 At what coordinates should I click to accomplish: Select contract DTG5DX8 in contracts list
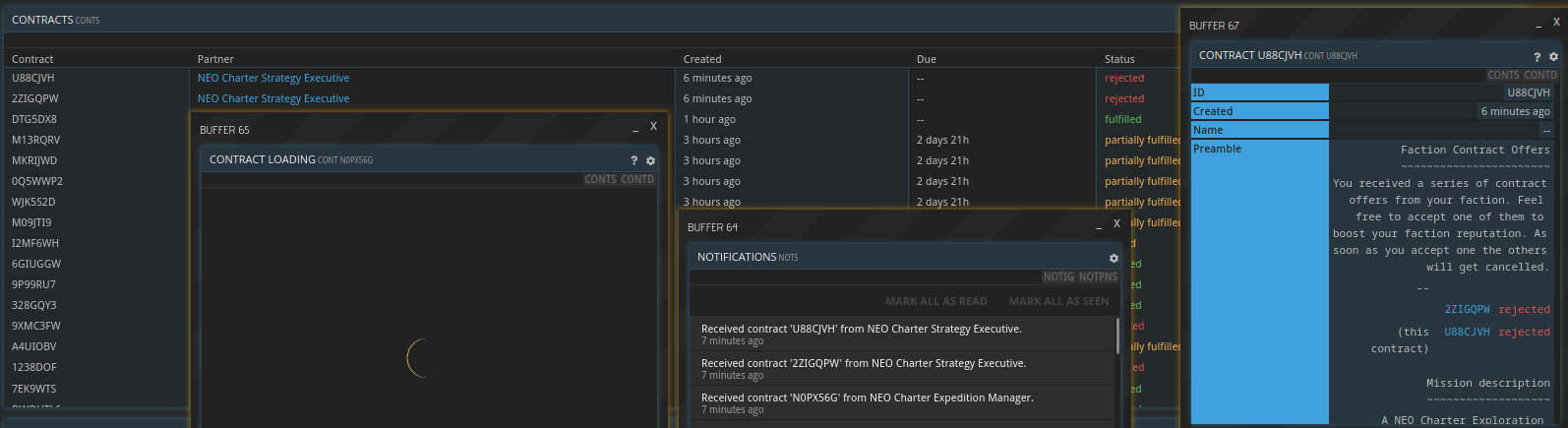[x=34, y=119]
